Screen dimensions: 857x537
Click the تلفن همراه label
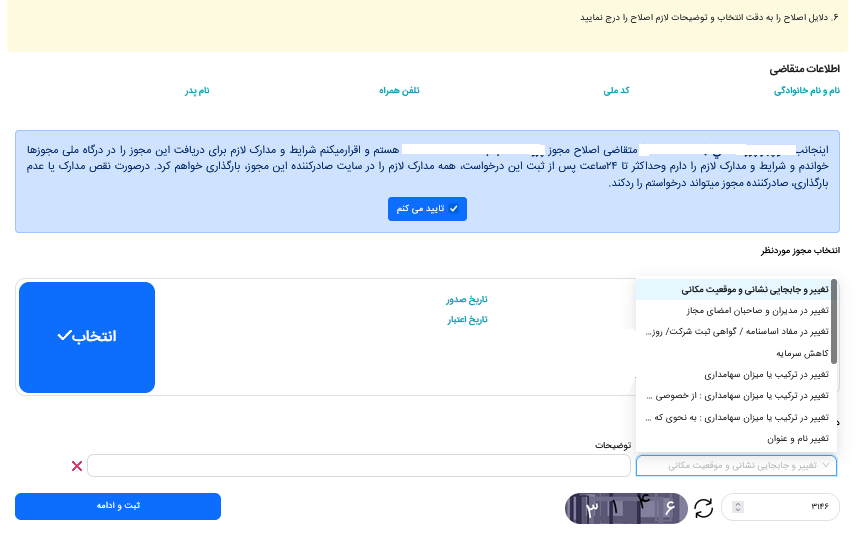pos(400,91)
